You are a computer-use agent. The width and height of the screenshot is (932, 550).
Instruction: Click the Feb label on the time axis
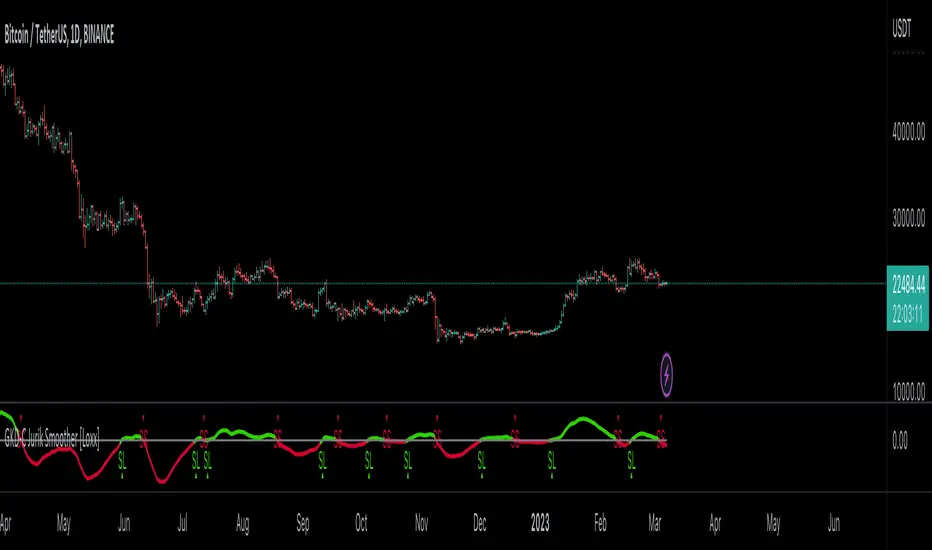click(x=600, y=523)
